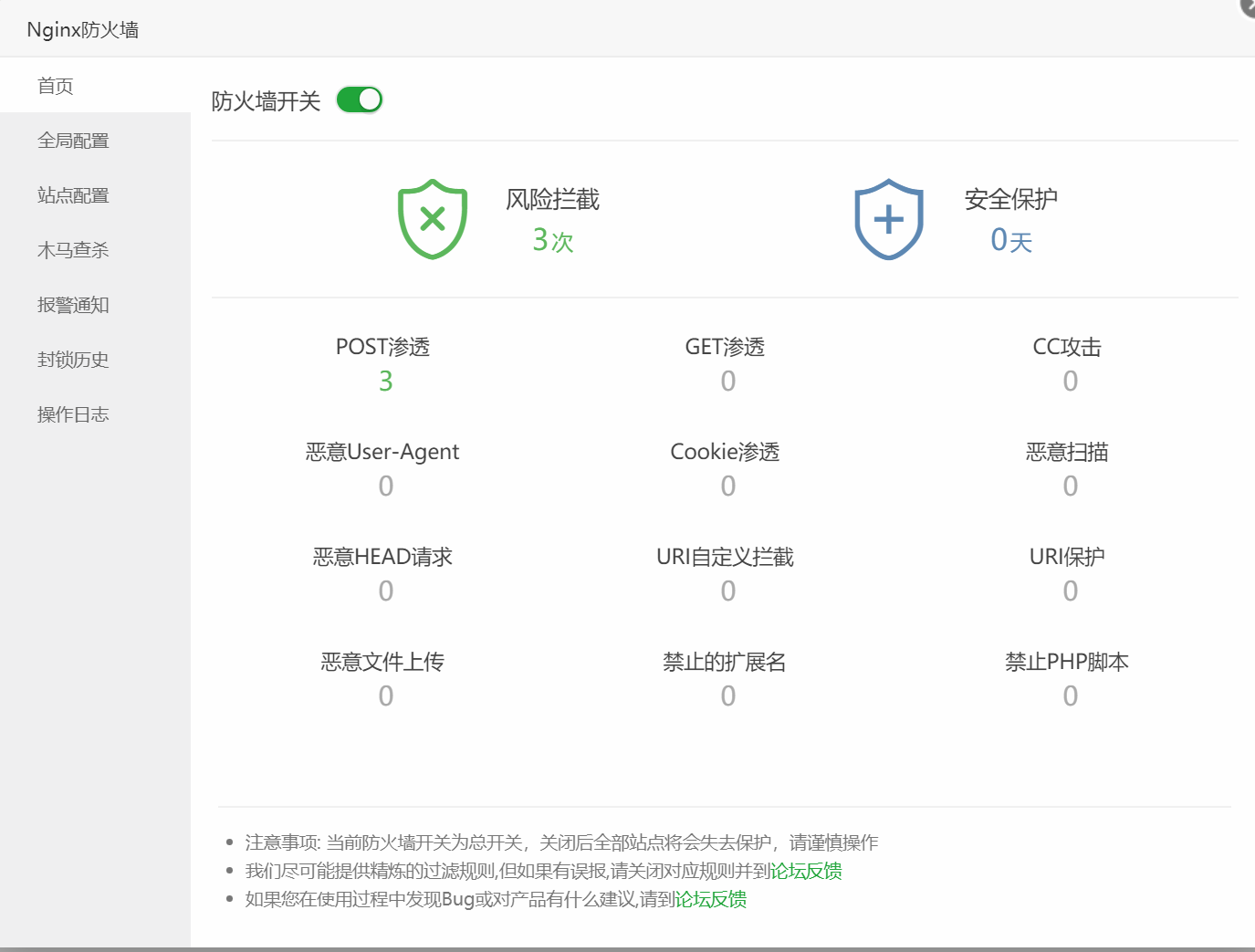Screen dimensions: 1255x952
Task: Select 报警通知 menu item
Action: tap(95, 305)
